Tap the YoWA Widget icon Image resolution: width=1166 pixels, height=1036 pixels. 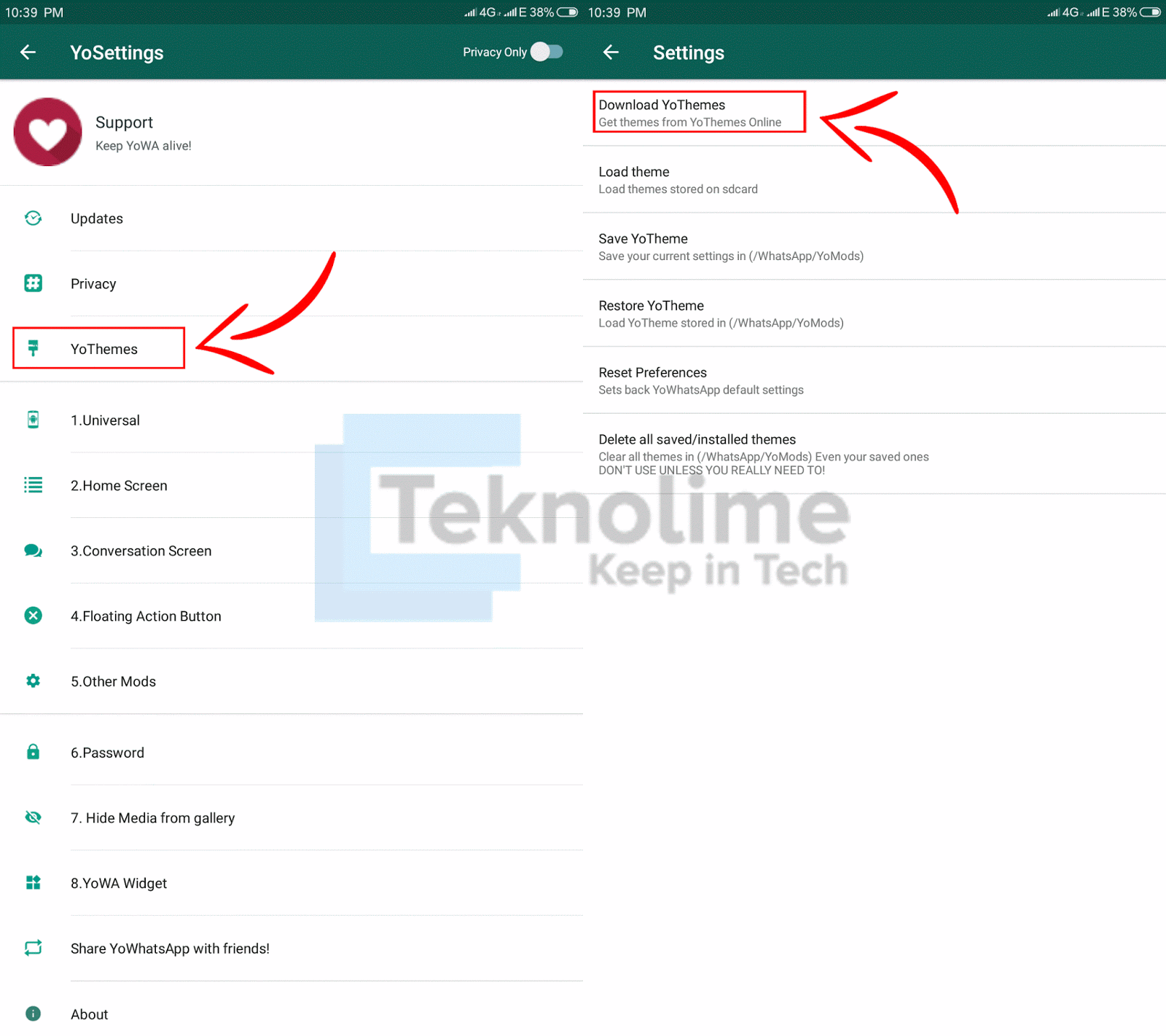tap(33, 882)
